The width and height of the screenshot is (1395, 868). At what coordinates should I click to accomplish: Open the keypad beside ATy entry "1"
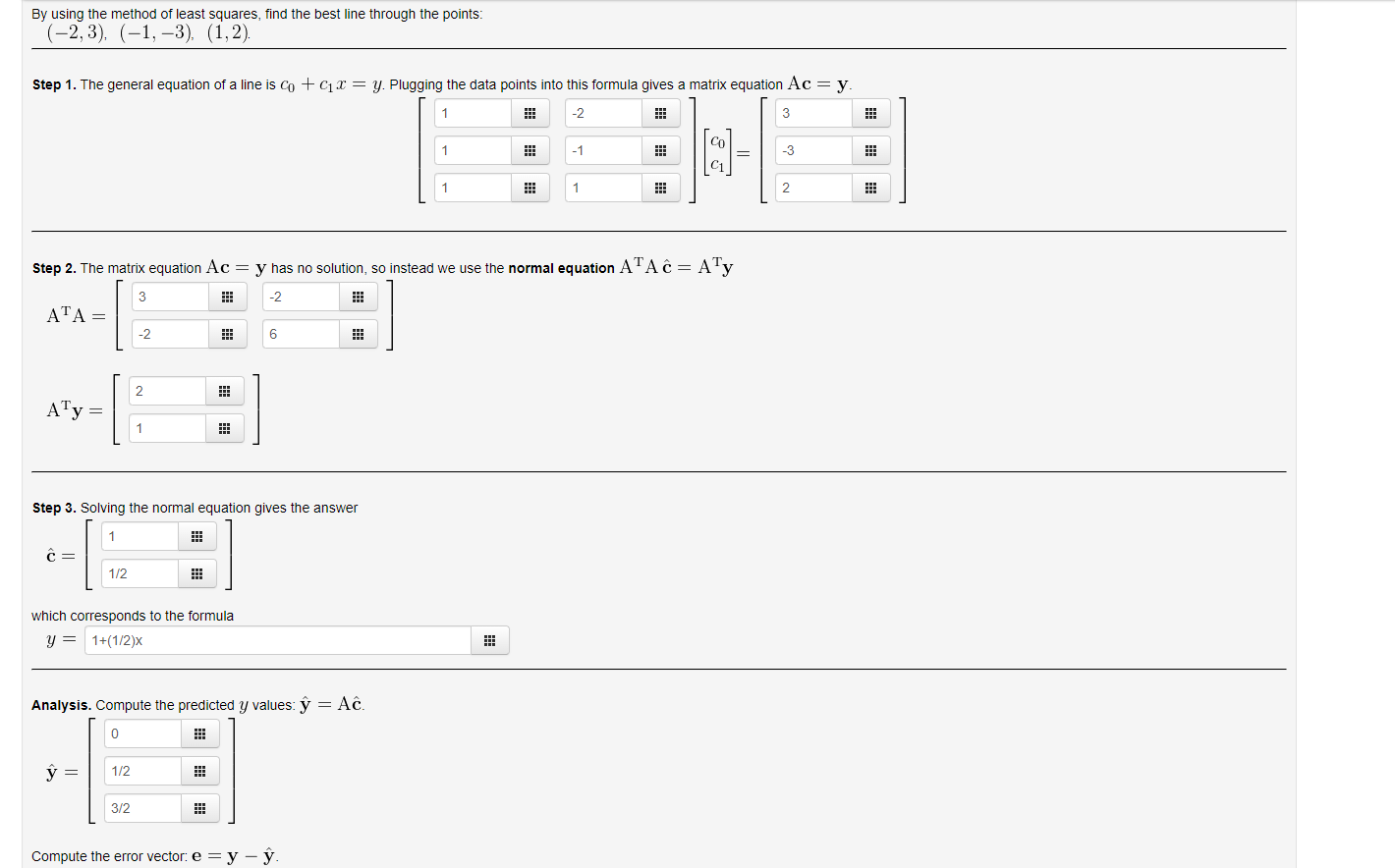click(225, 427)
